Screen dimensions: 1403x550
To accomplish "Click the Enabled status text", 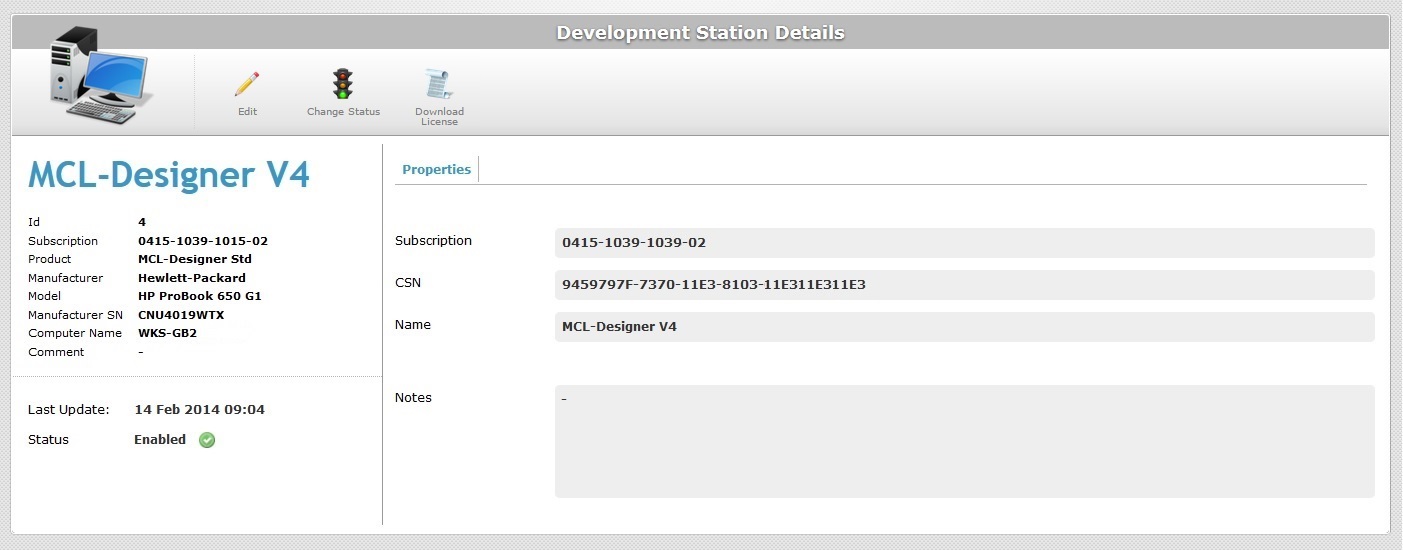I will click(160, 440).
